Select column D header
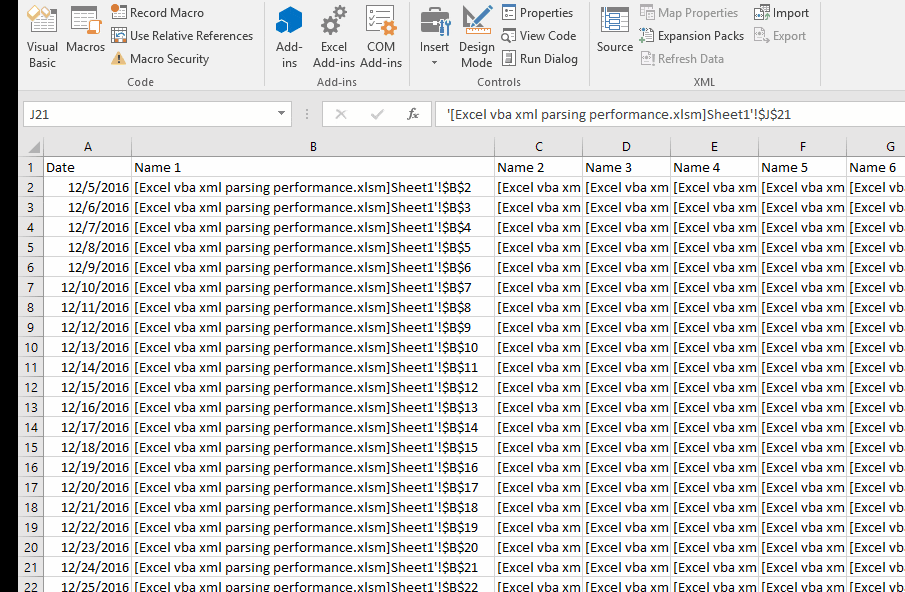Screen dimensions: 905x592 (x=627, y=147)
